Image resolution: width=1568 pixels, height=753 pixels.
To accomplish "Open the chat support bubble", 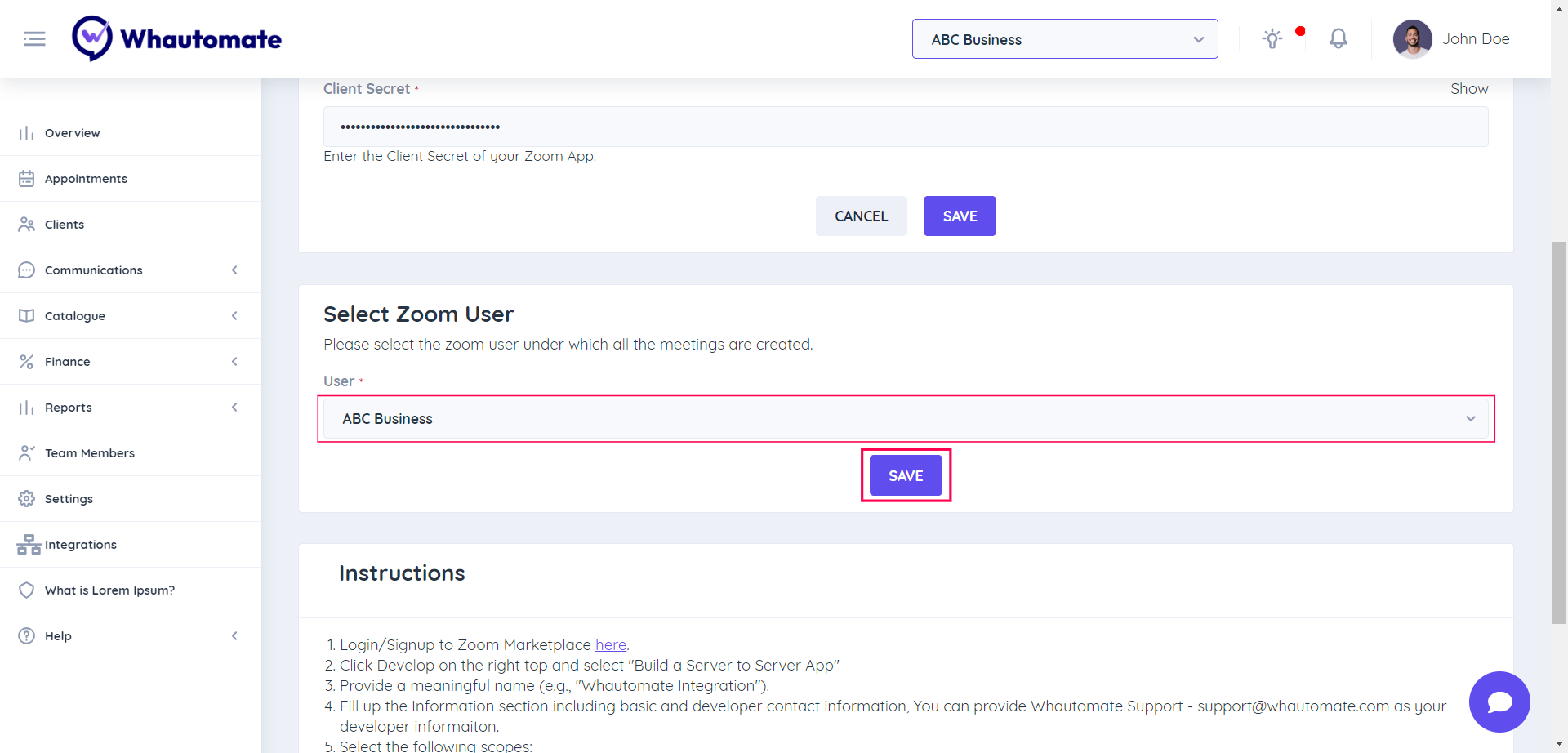I will click(1499, 702).
